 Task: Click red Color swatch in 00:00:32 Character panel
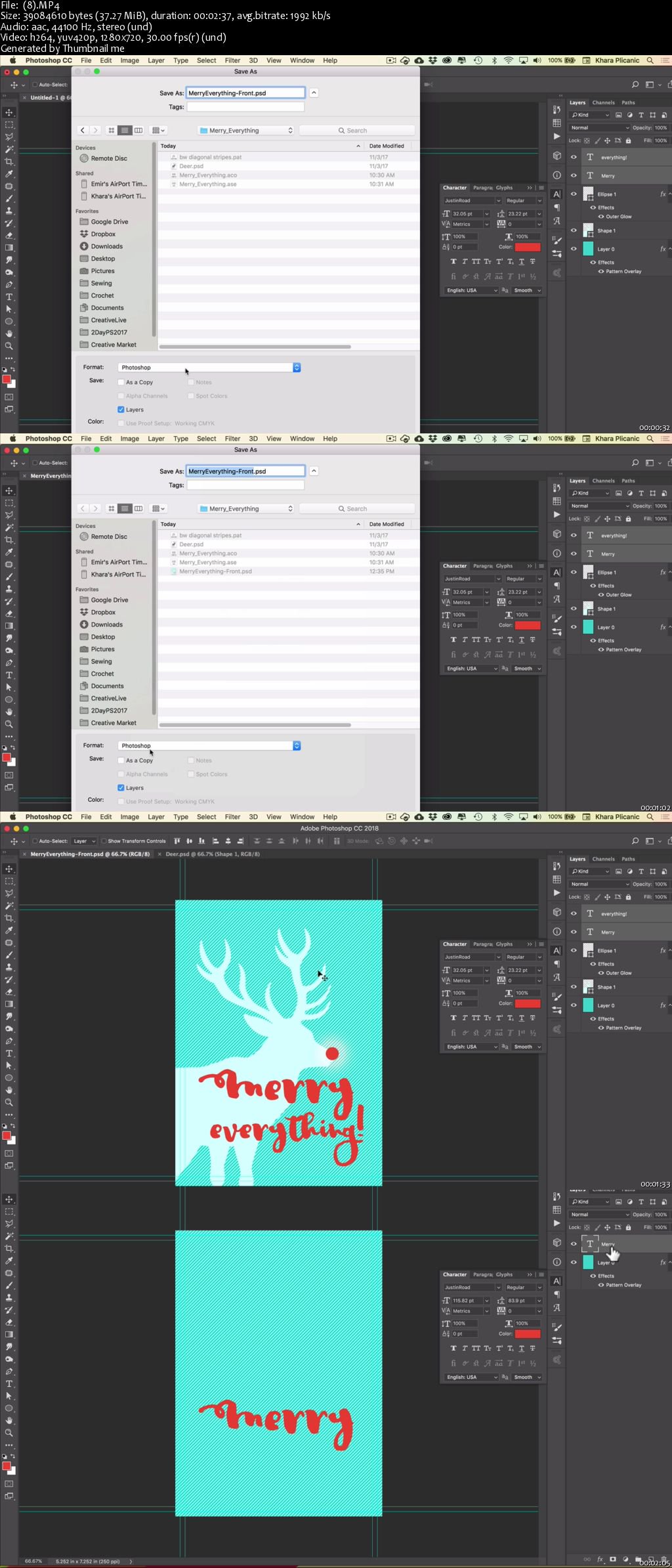pyautogui.click(x=528, y=247)
